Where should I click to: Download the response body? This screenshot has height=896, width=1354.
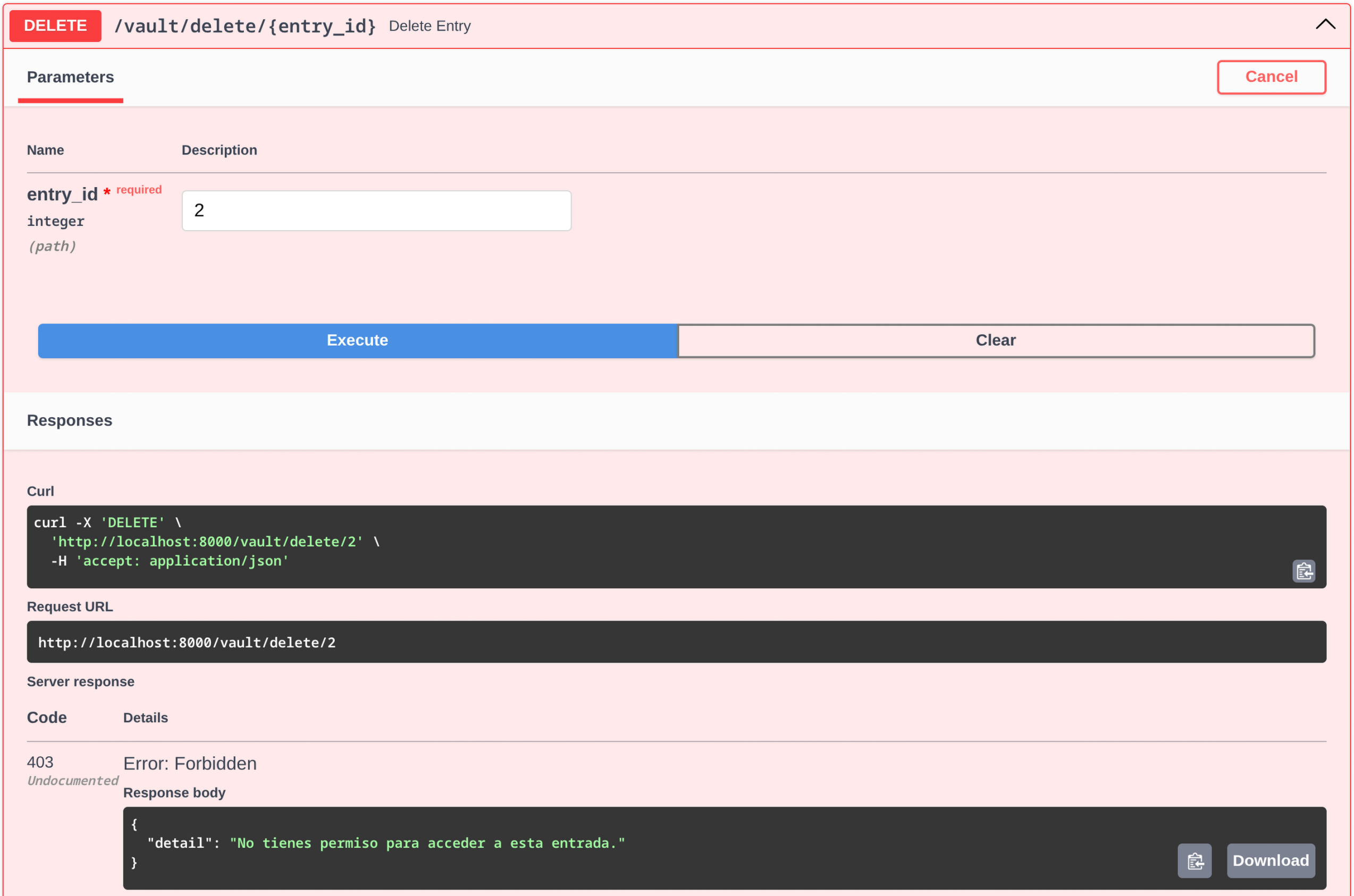(x=1271, y=860)
